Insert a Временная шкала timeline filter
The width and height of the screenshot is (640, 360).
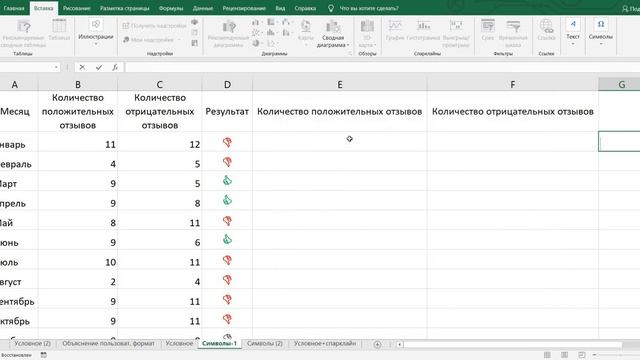513,33
